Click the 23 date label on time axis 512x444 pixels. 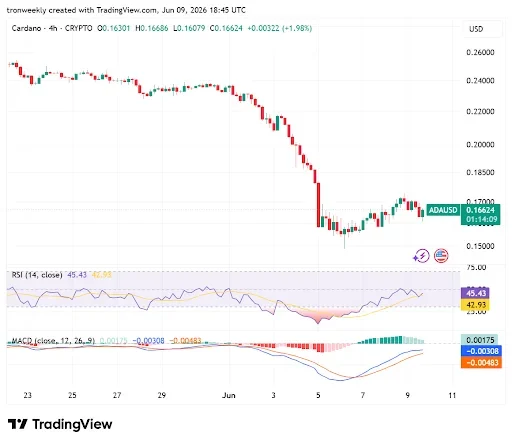pyautogui.click(x=28, y=395)
